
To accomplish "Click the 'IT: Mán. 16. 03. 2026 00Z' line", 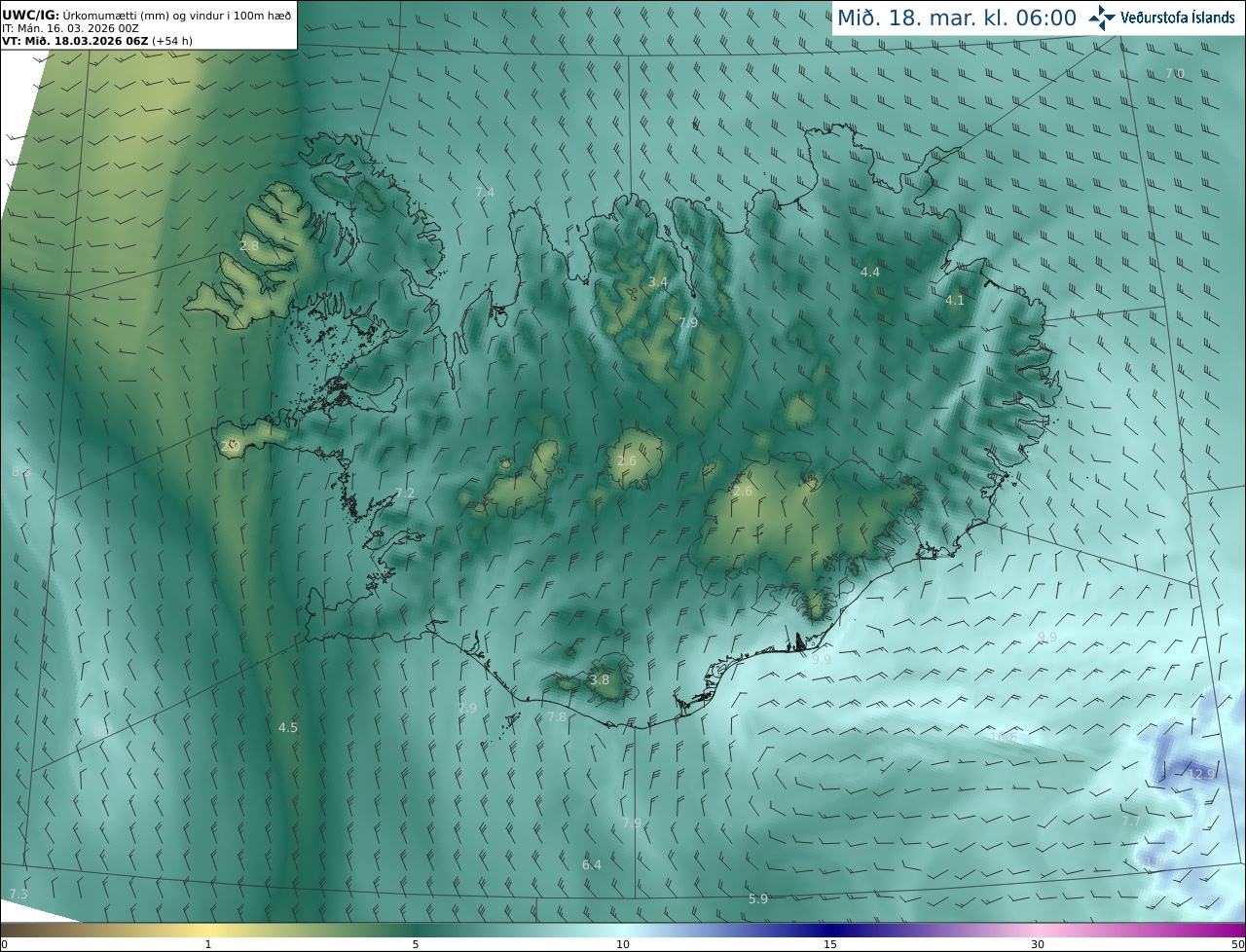I will (70, 28).
